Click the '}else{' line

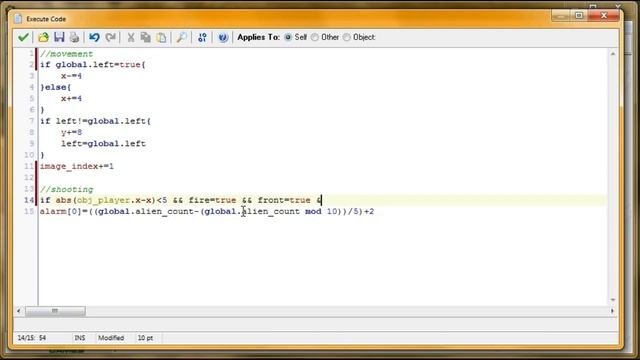[x=56, y=87]
